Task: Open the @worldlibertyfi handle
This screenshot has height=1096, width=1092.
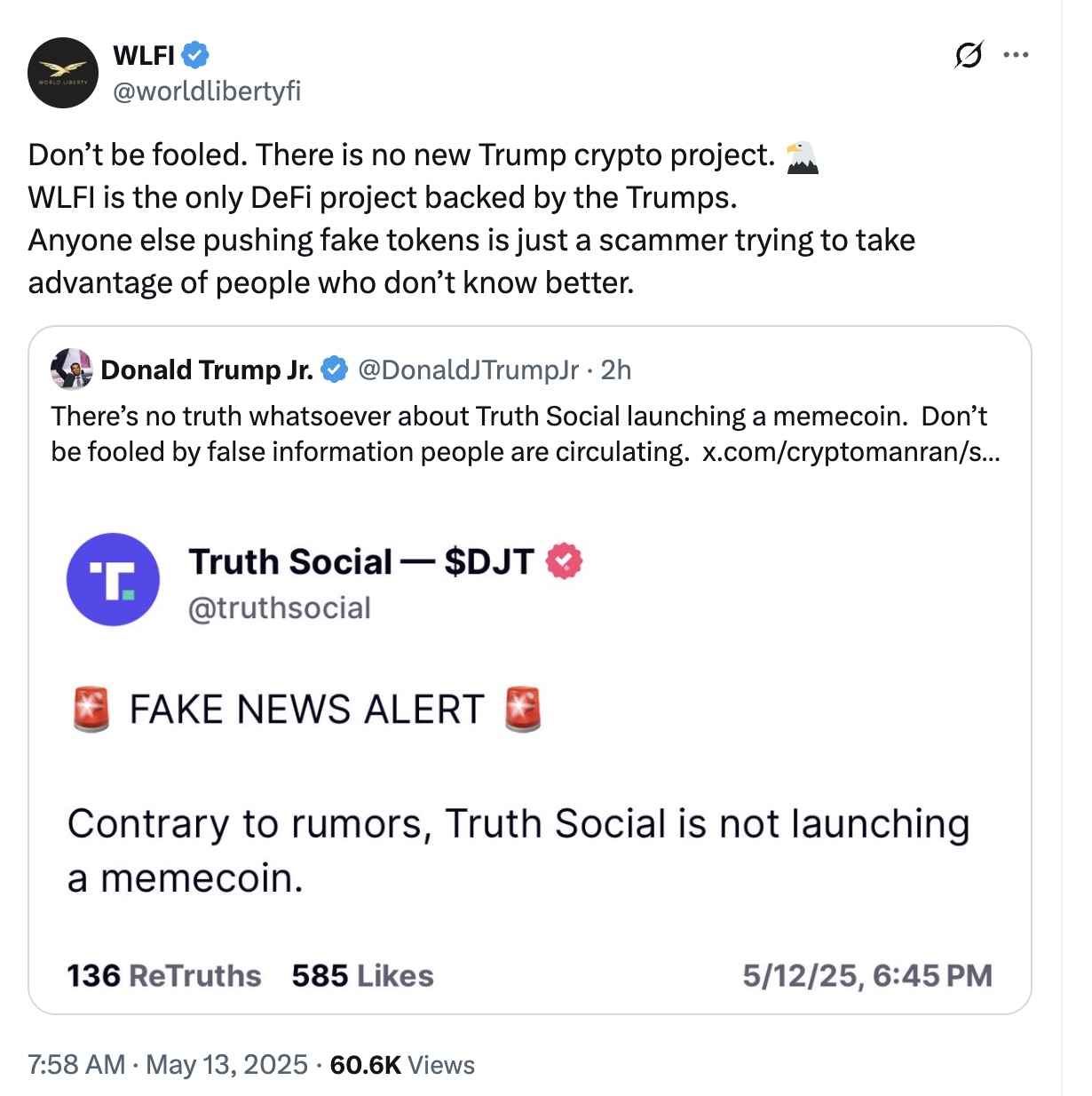Action: tap(207, 91)
